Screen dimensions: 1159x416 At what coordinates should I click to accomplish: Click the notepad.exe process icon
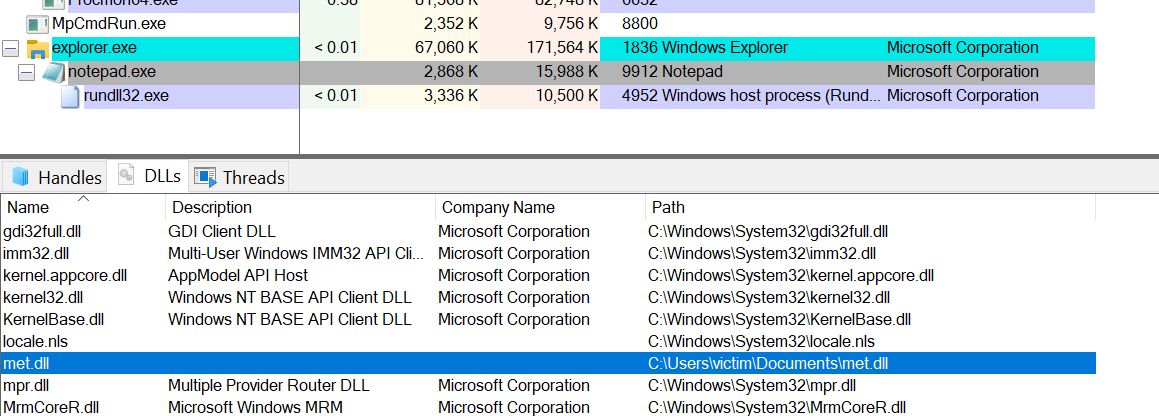[x=53, y=72]
